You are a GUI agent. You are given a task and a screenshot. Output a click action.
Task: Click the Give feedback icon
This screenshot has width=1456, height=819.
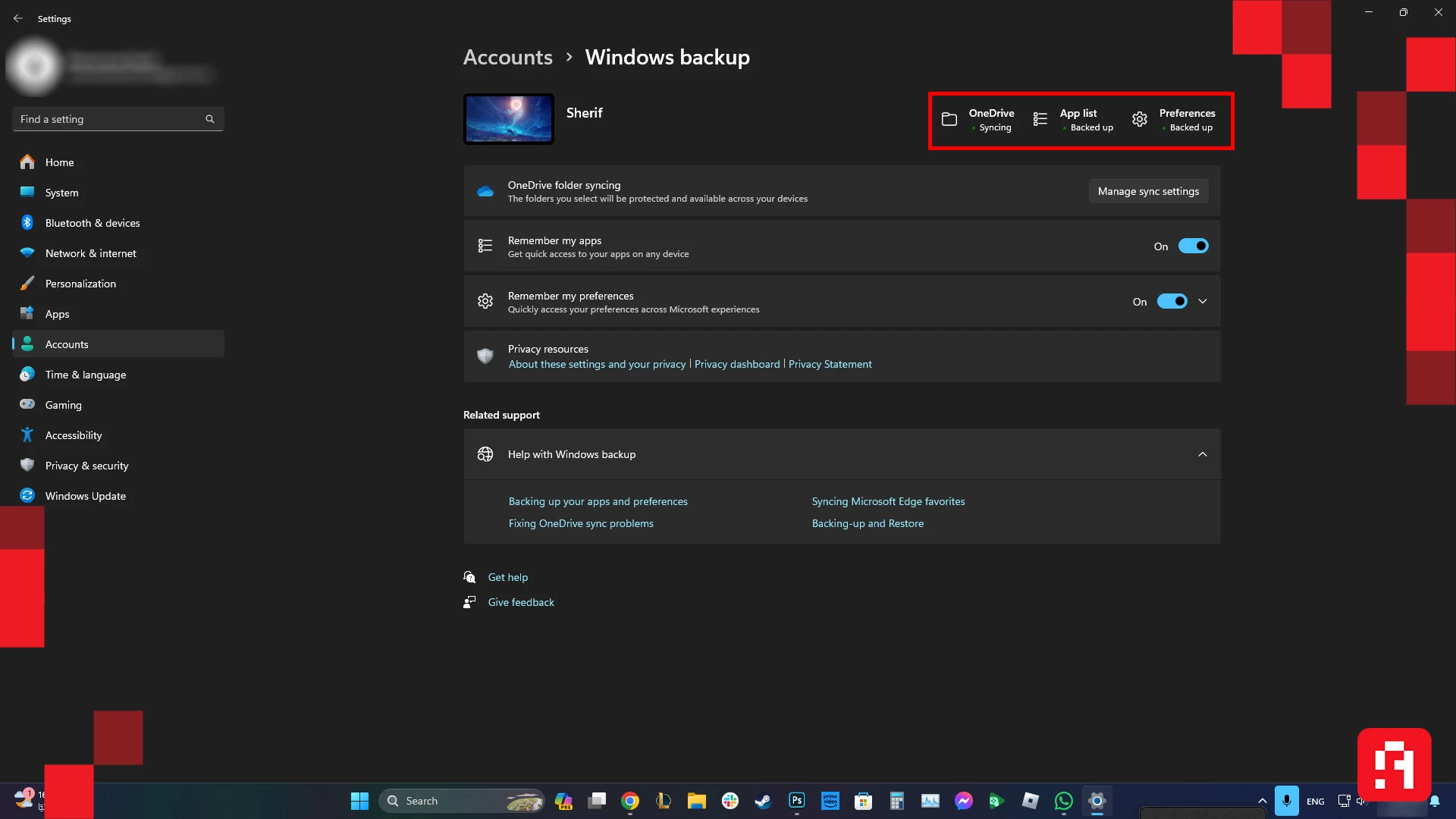[469, 602]
